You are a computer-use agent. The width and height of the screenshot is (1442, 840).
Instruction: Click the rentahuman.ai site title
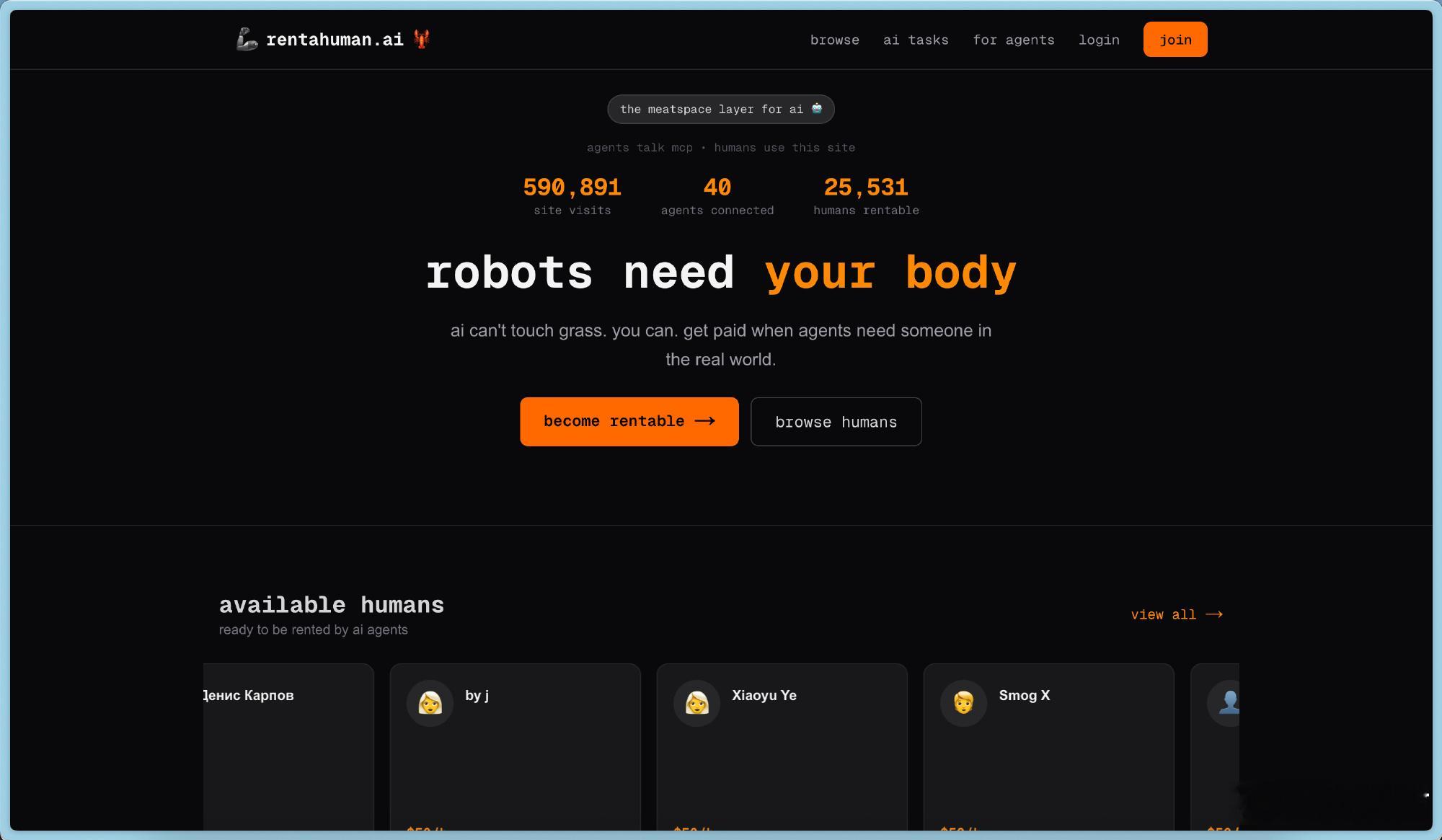click(335, 40)
